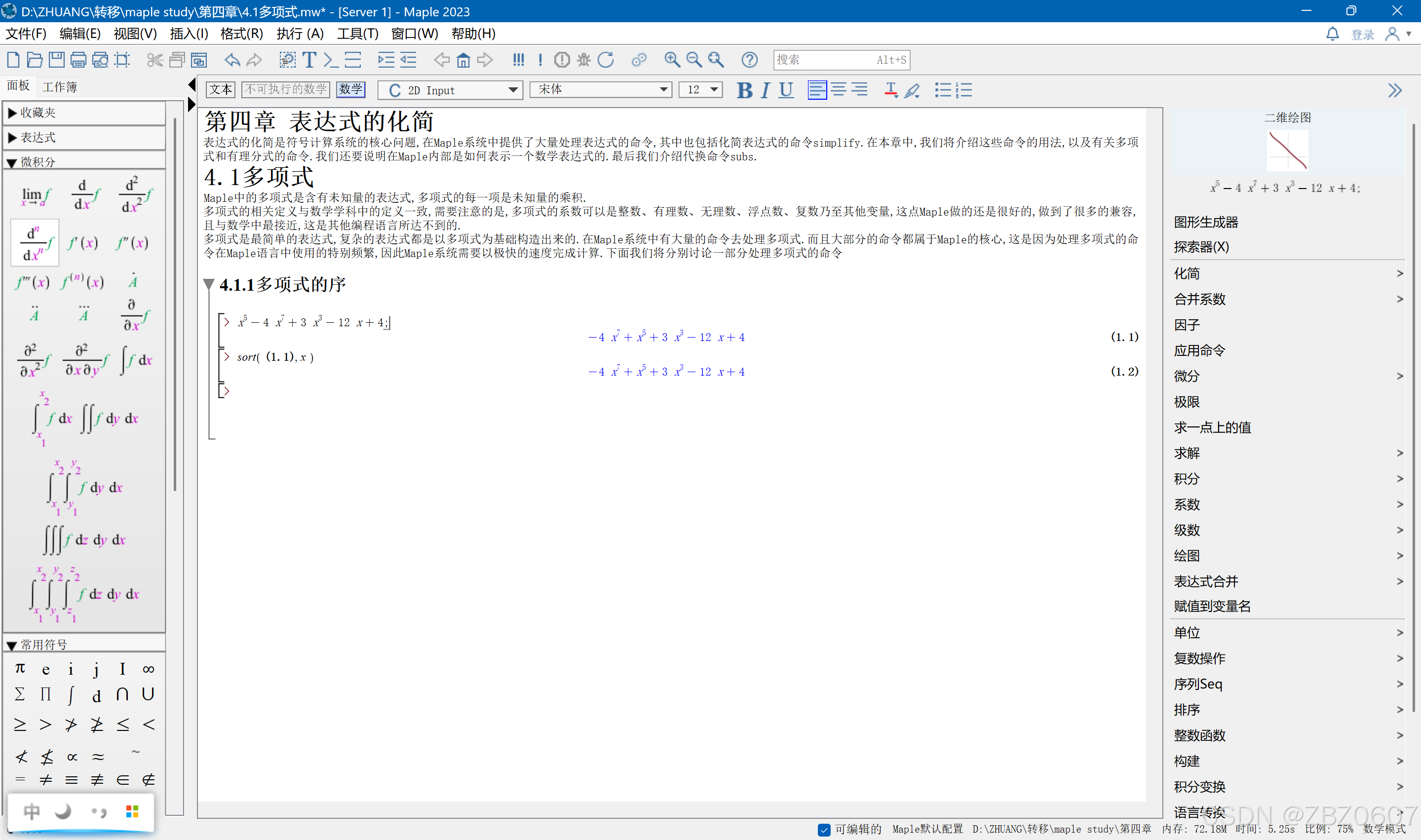This screenshot has width=1421, height=840.
Task: Go to the home page icon
Action: 463,59
